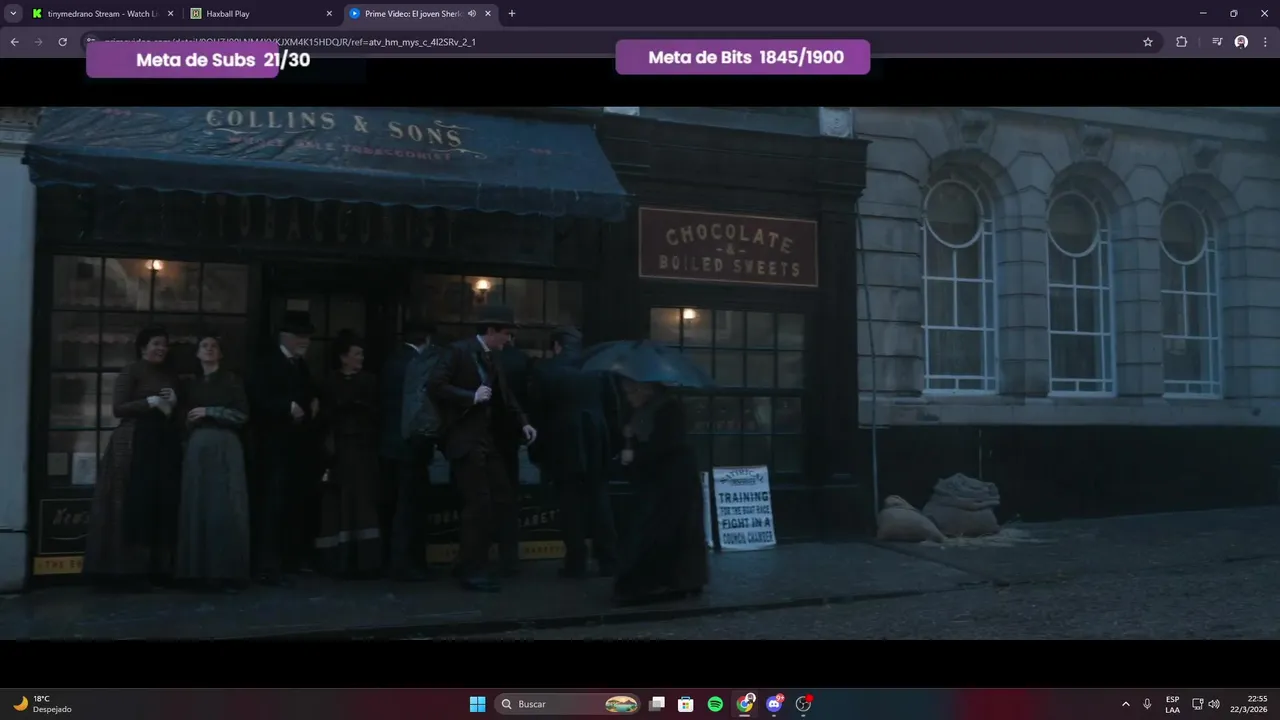Switch to the tinymedrano Stream tab
The width and height of the screenshot is (1280, 720).
coord(100,14)
